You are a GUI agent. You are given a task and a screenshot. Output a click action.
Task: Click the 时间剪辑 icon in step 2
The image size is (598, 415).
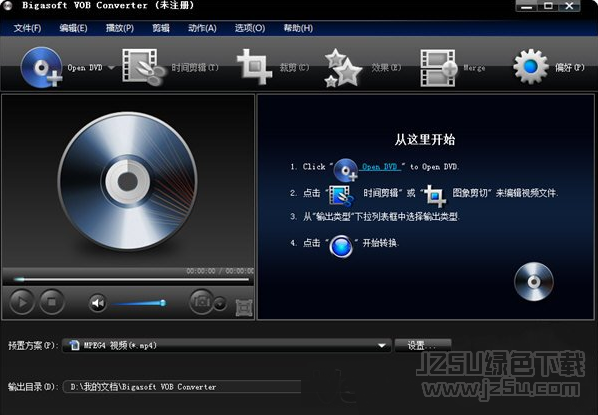pos(341,195)
